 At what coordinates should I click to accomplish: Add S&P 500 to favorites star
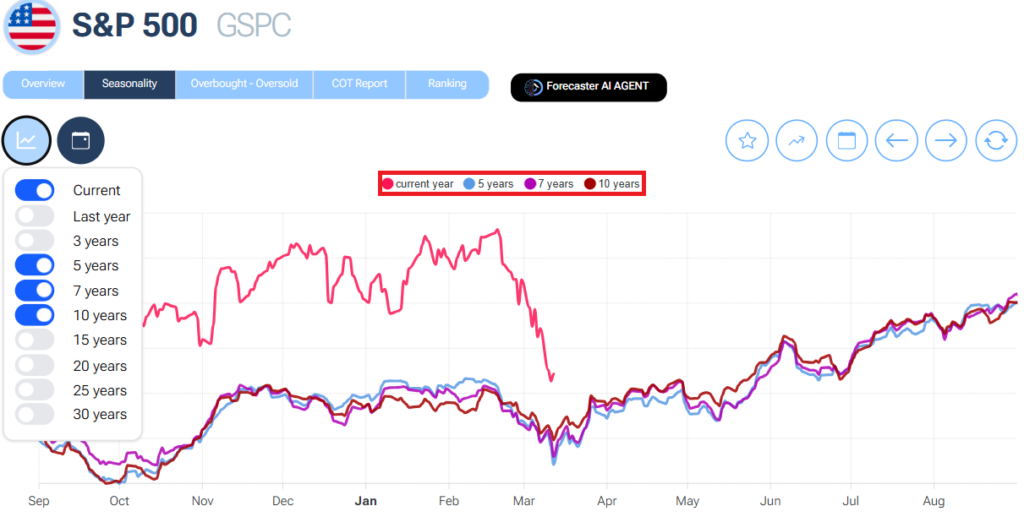[746, 140]
